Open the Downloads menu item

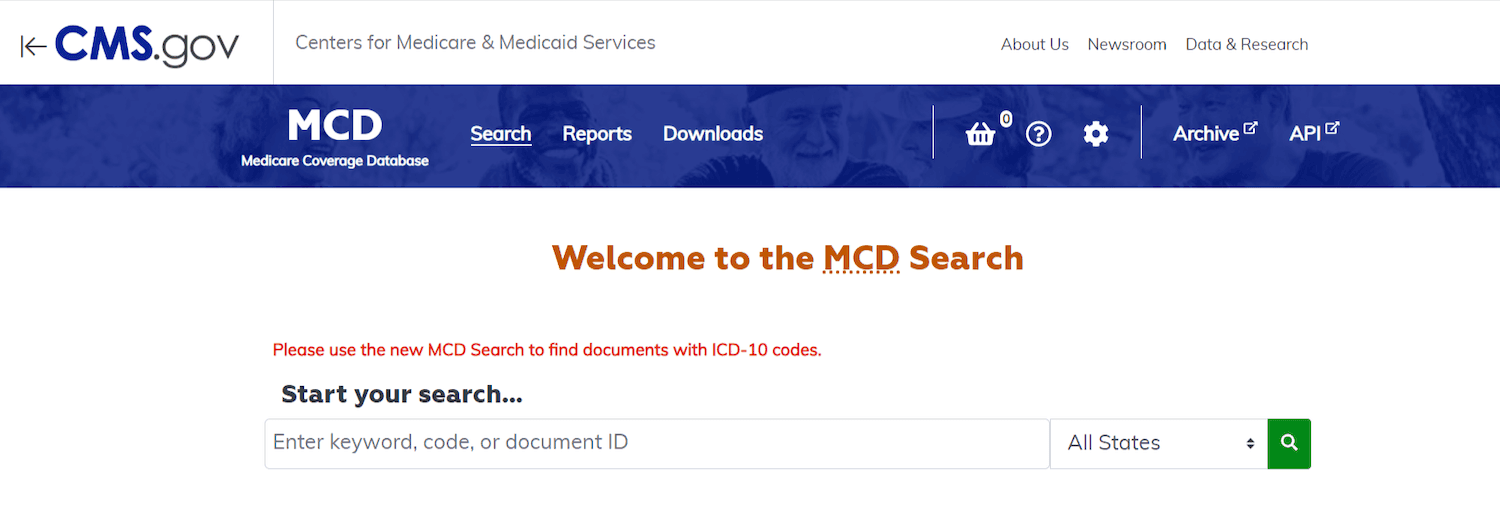pyautogui.click(x=713, y=134)
